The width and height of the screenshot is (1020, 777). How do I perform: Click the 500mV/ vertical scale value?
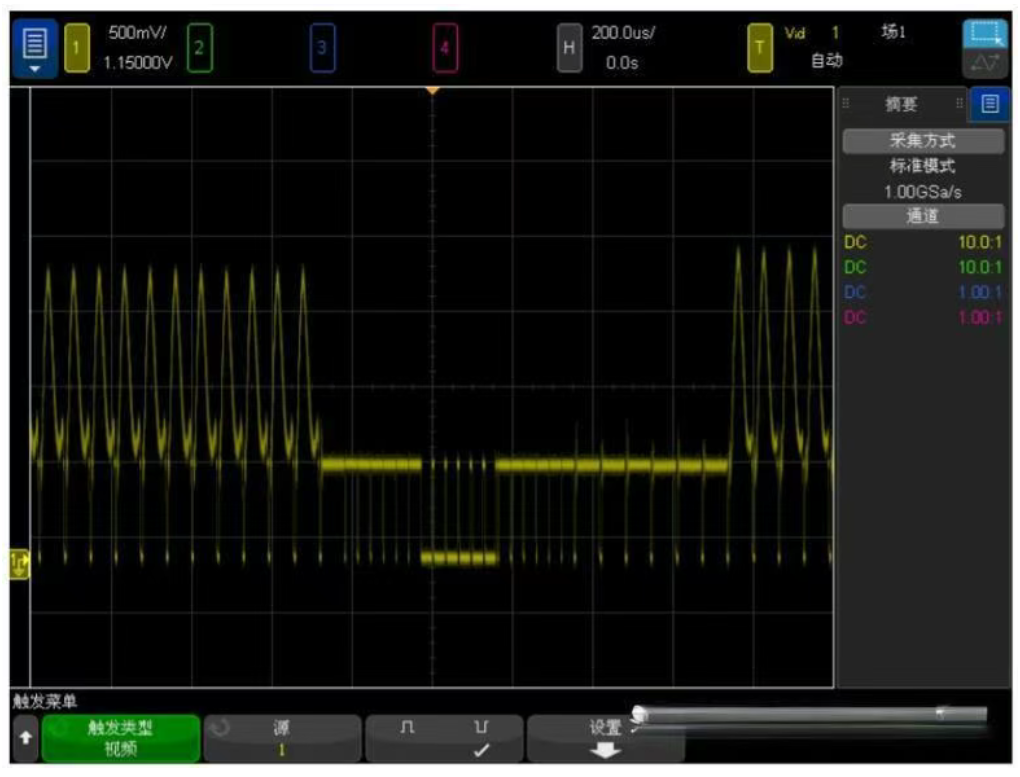coord(137,33)
